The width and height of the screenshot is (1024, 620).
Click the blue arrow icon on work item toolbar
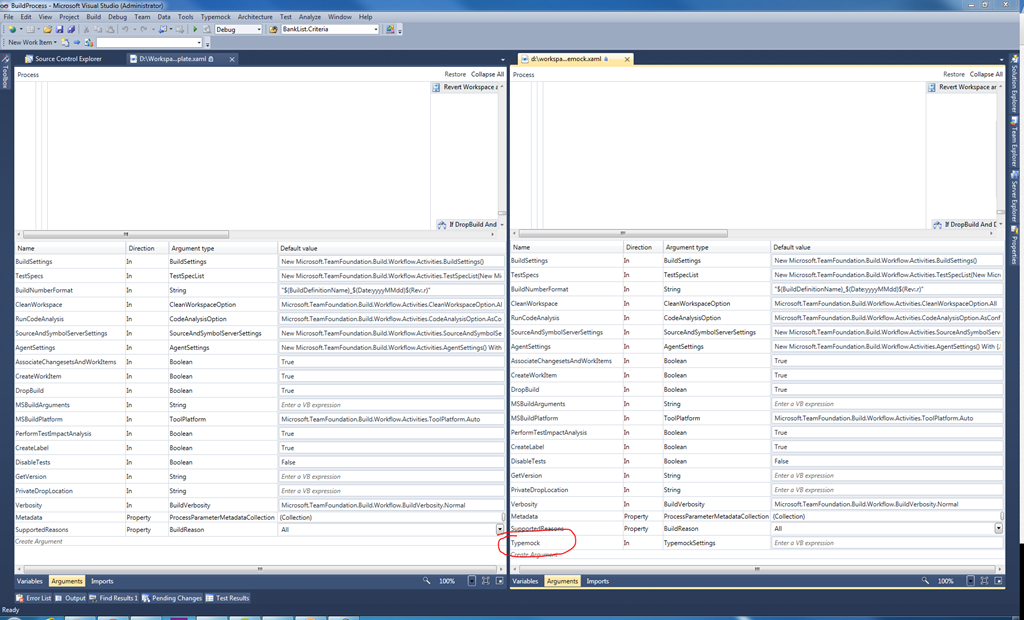point(76,42)
